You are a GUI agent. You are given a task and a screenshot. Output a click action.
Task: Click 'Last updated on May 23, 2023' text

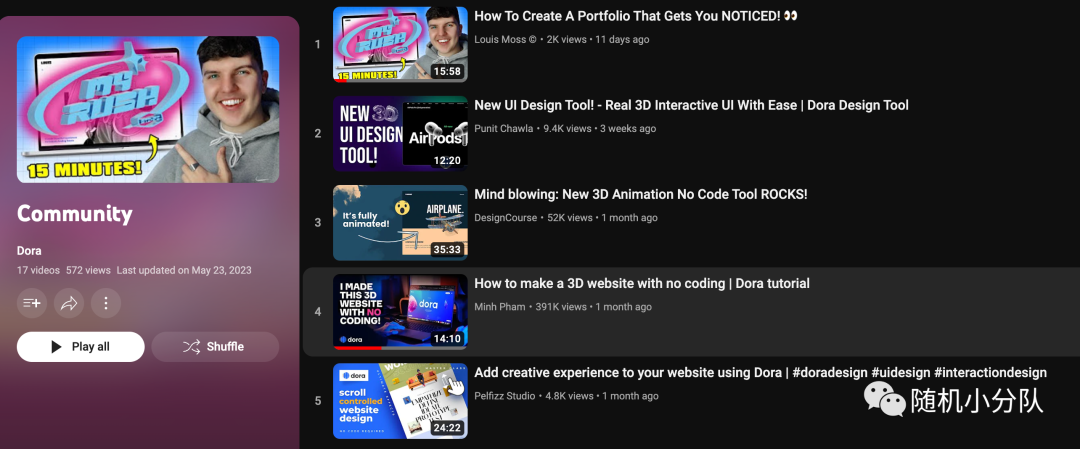coord(184,271)
